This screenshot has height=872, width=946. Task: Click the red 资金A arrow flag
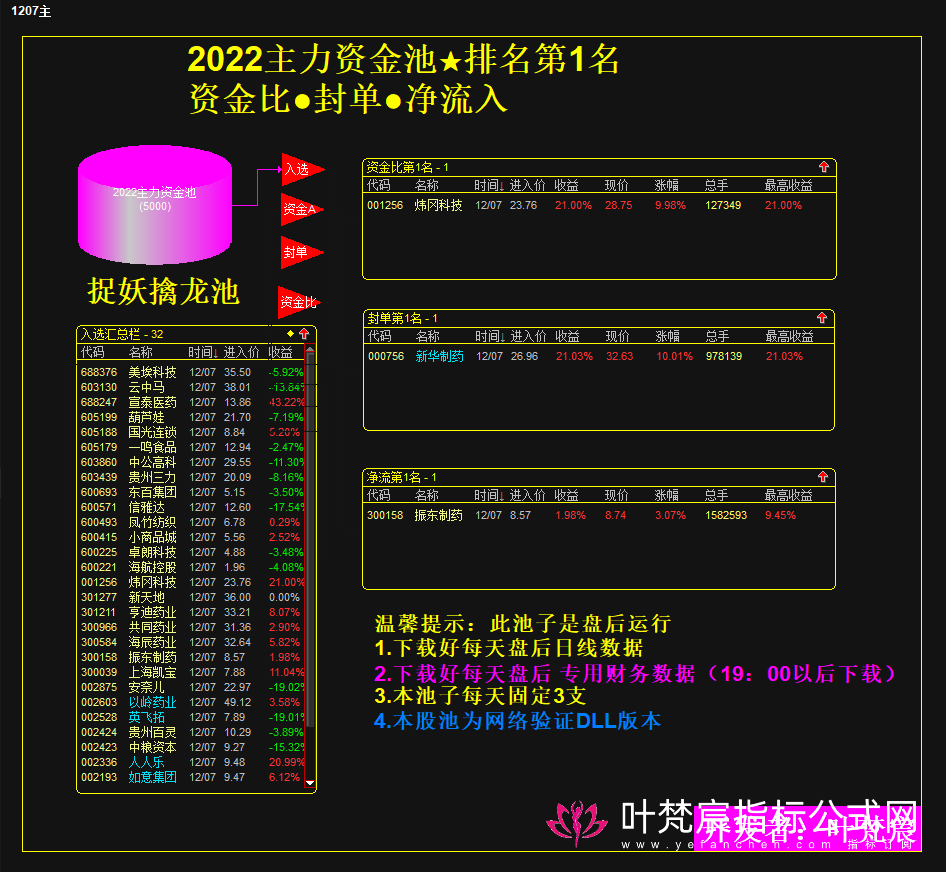(302, 209)
